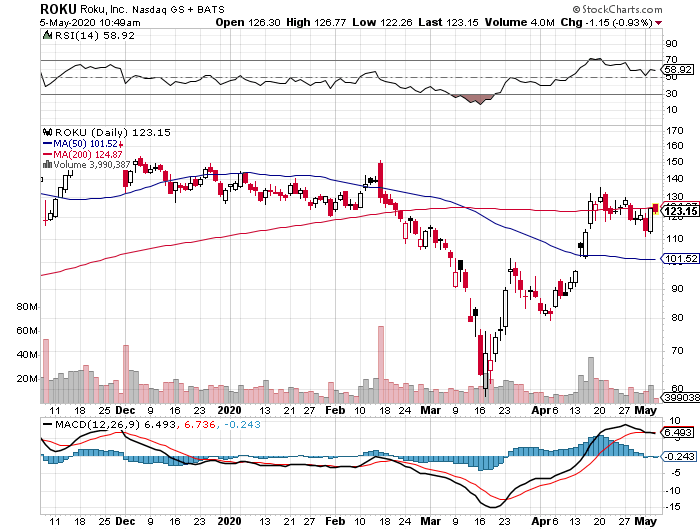700x530 pixels.
Task: Click '2020' on the date axis under volume
Action: click(x=229, y=410)
